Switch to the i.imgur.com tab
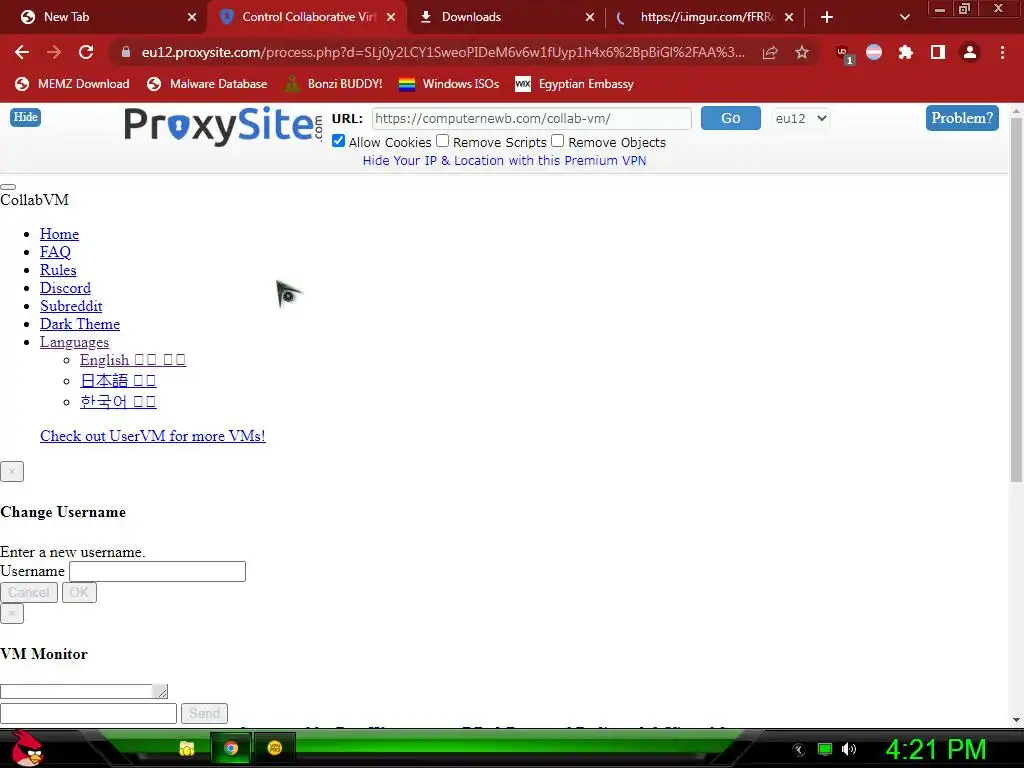Viewport: 1024px width, 768px height. (707, 17)
